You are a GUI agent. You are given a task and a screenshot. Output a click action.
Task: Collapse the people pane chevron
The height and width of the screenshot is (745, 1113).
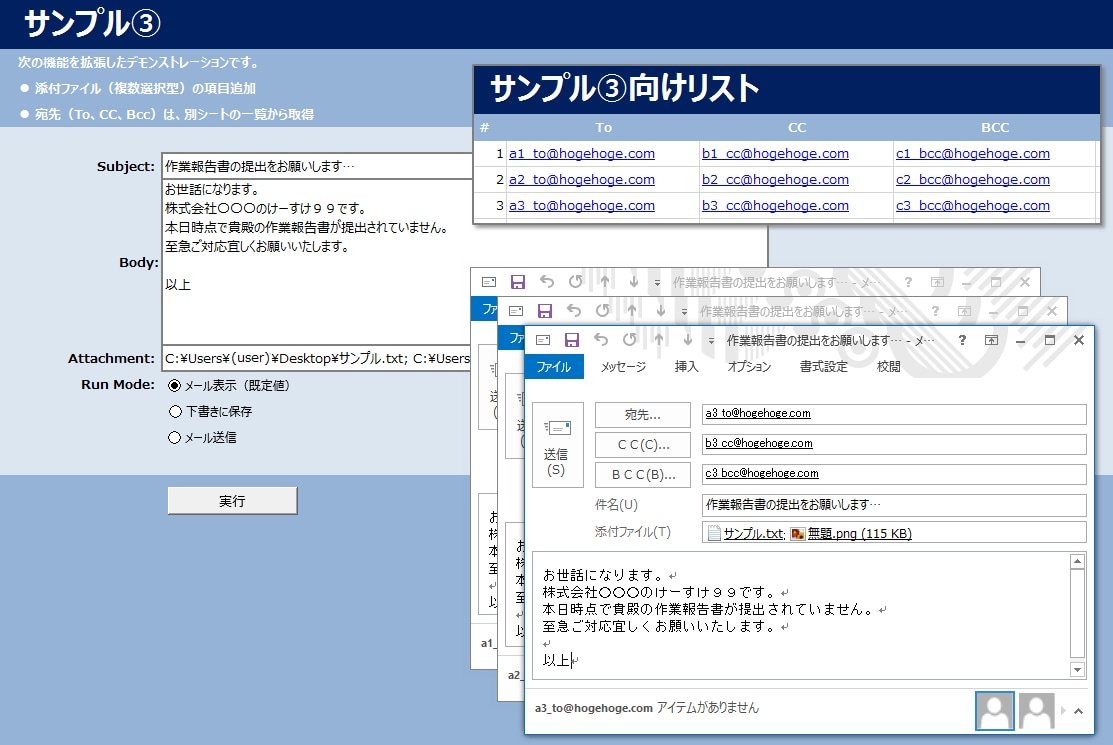tap(1078, 711)
